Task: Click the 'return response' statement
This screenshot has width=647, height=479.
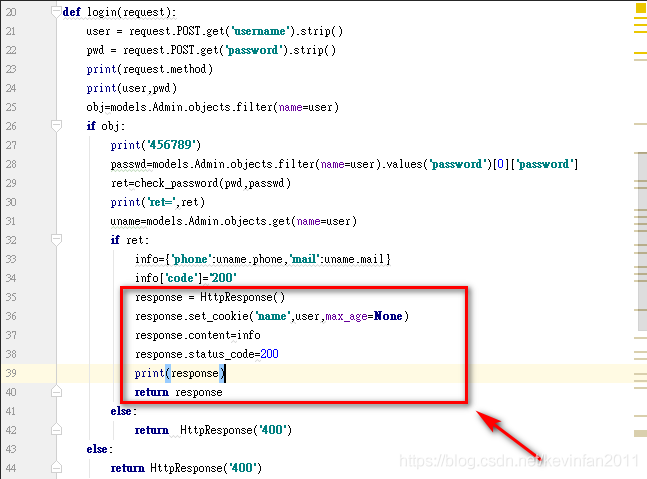Action: pyautogui.click(x=179, y=392)
